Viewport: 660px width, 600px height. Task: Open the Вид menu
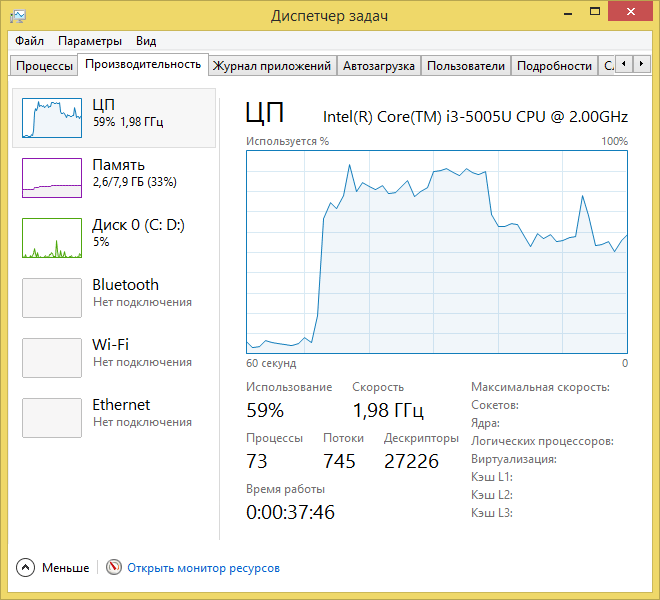146,41
